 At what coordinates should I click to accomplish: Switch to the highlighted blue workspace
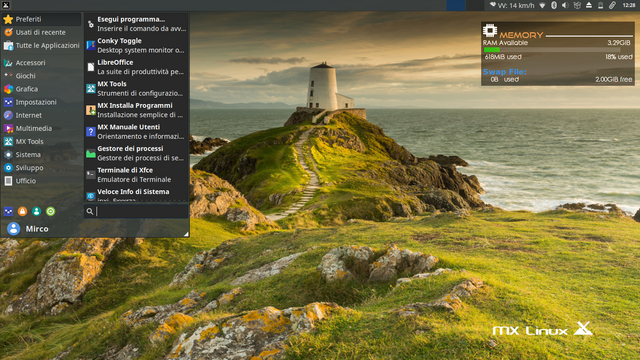456,5
